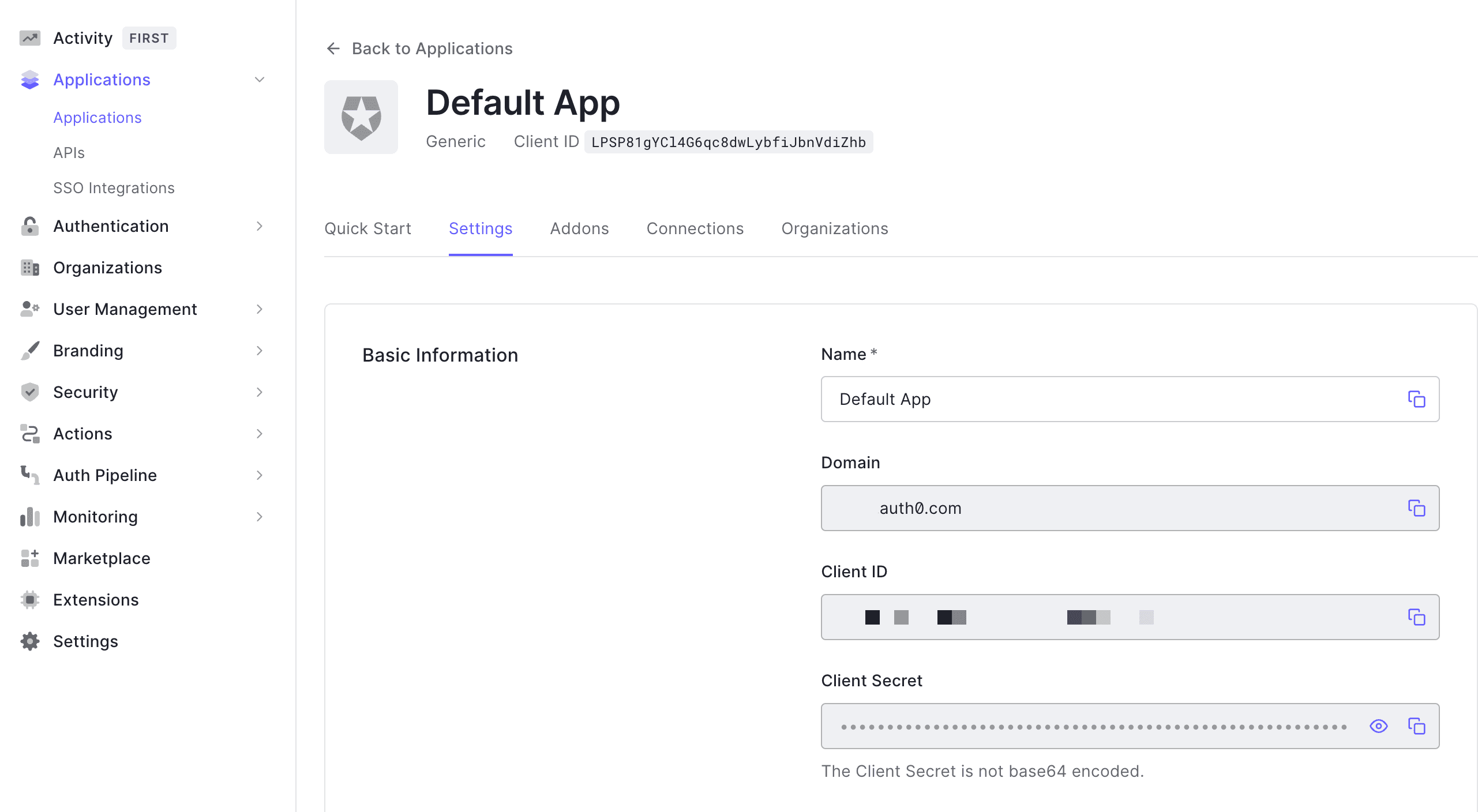Click the User Management sidebar icon
The image size is (1478, 812).
30,309
